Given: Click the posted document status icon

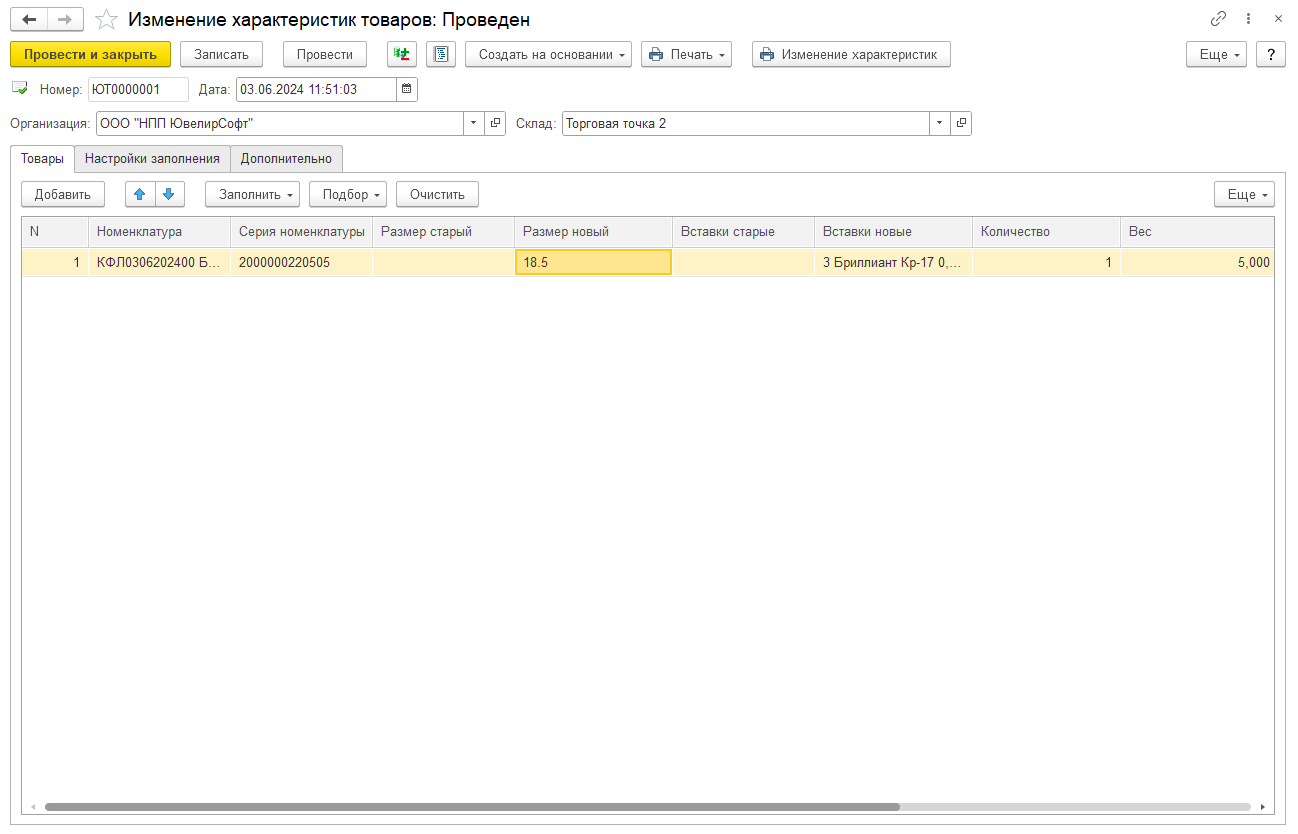Looking at the screenshot, I should (20, 89).
